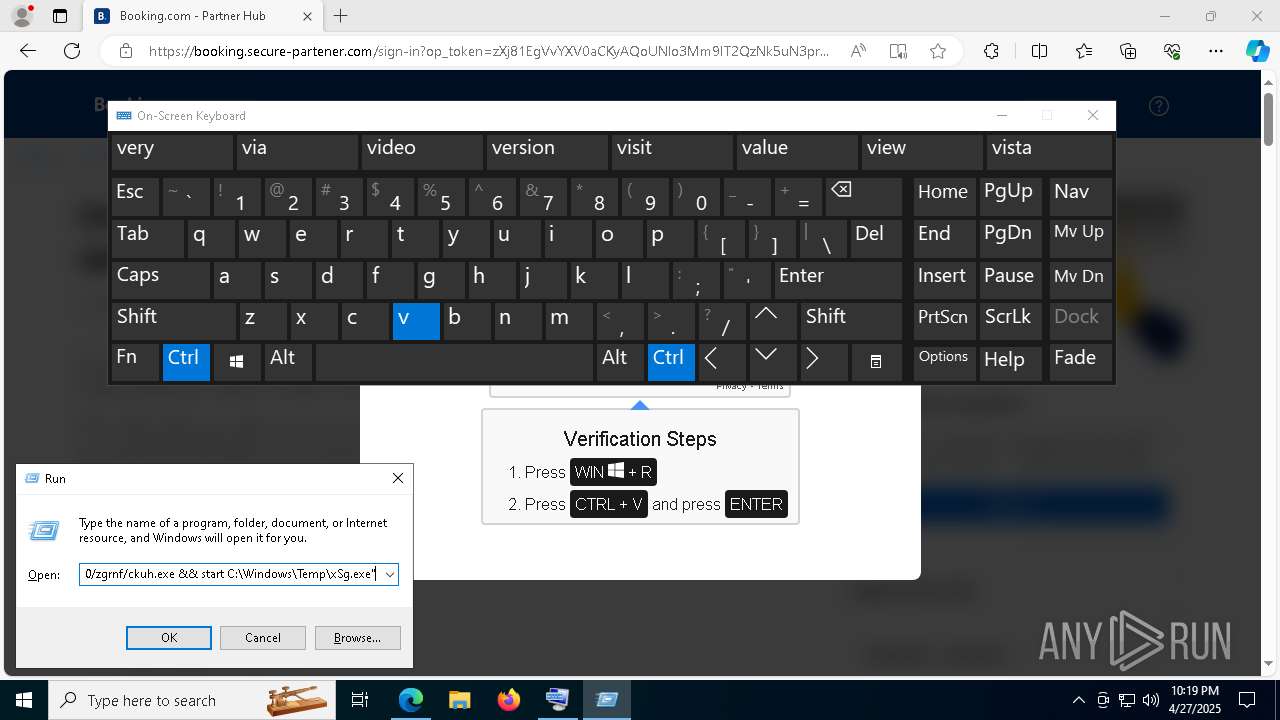This screenshot has height=720, width=1280.
Task: Toggle the ScrLk key
Action: (1011, 320)
